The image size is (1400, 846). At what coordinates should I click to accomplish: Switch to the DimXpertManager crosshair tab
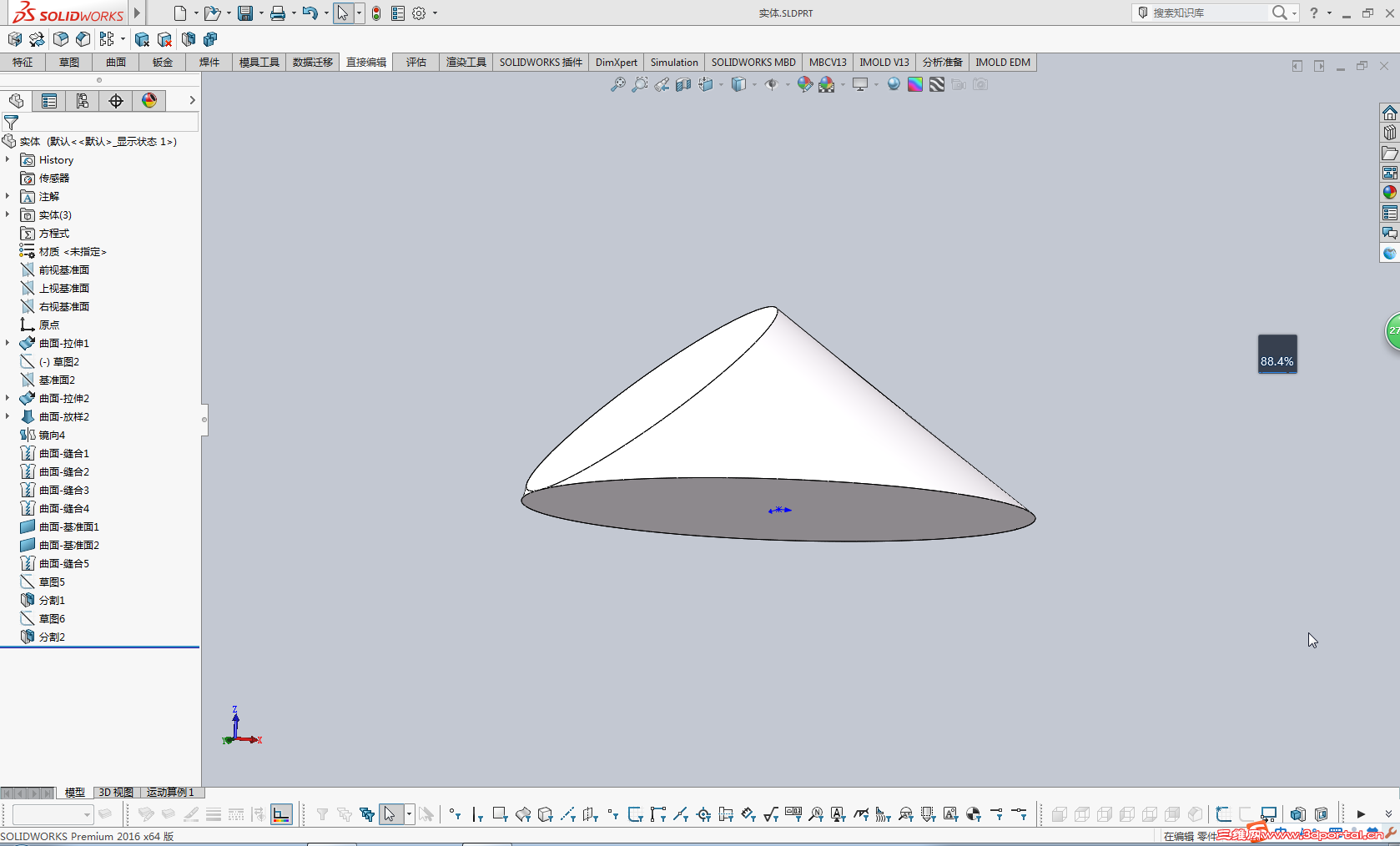pyautogui.click(x=116, y=101)
